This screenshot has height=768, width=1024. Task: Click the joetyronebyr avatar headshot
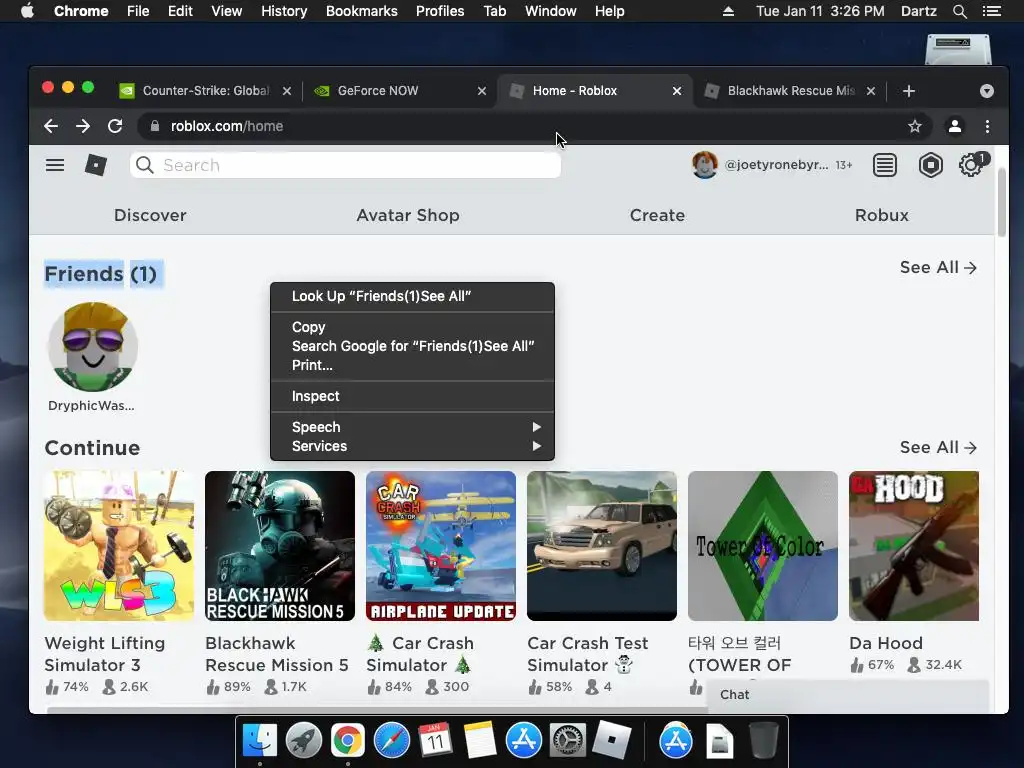pos(705,165)
